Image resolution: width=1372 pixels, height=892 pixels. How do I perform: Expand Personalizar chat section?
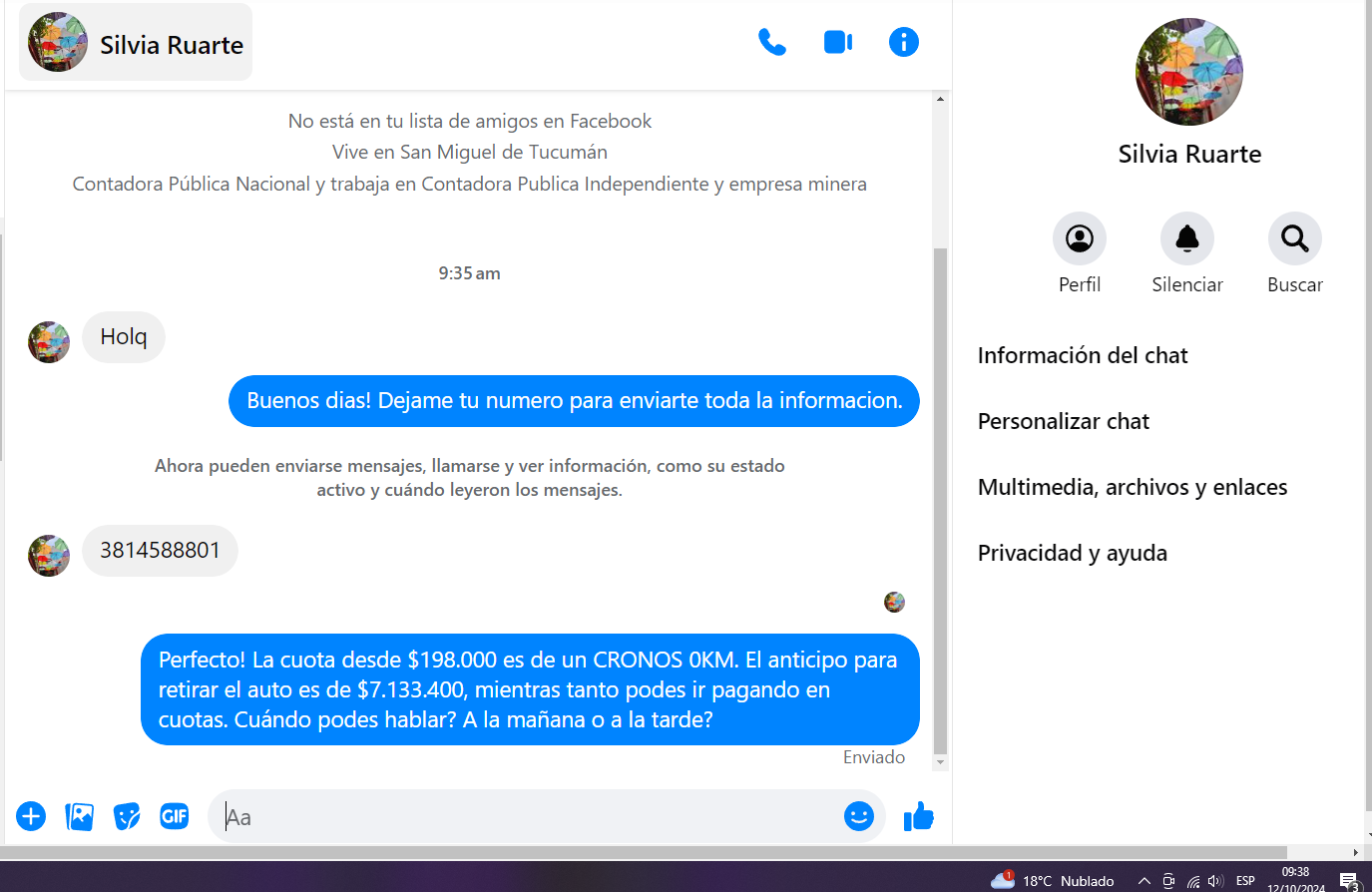click(1064, 422)
